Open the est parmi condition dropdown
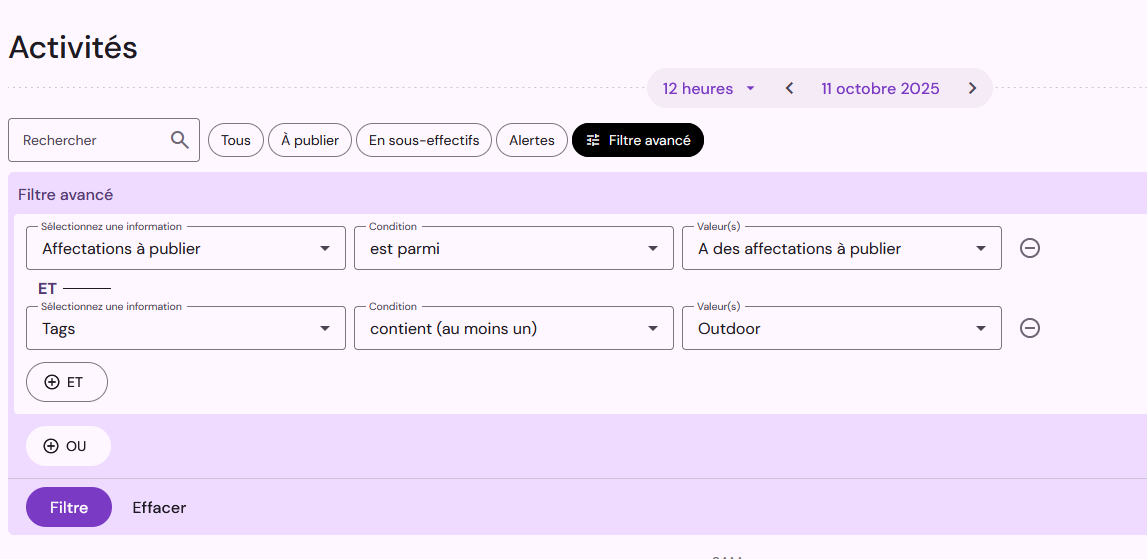 point(514,248)
